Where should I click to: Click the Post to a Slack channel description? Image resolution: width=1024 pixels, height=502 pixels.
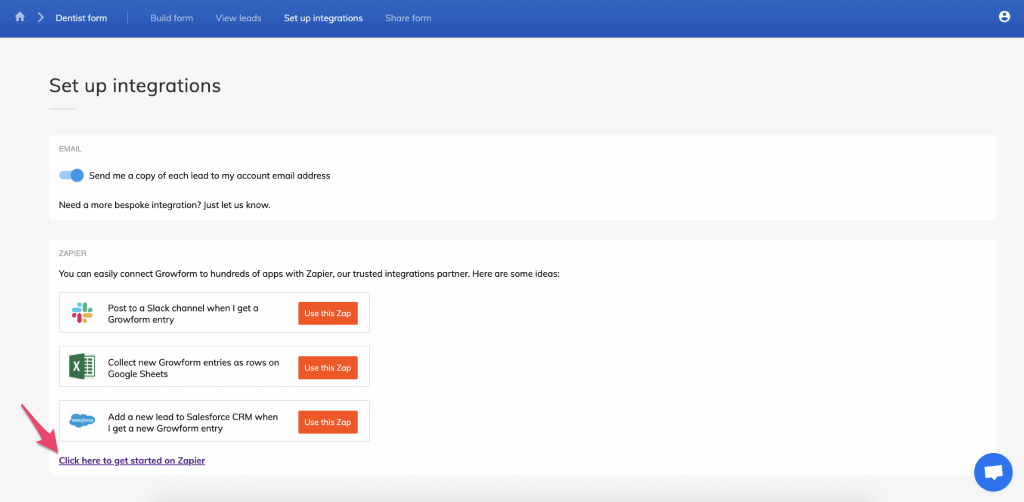pyautogui.click(x=183, y=313)
